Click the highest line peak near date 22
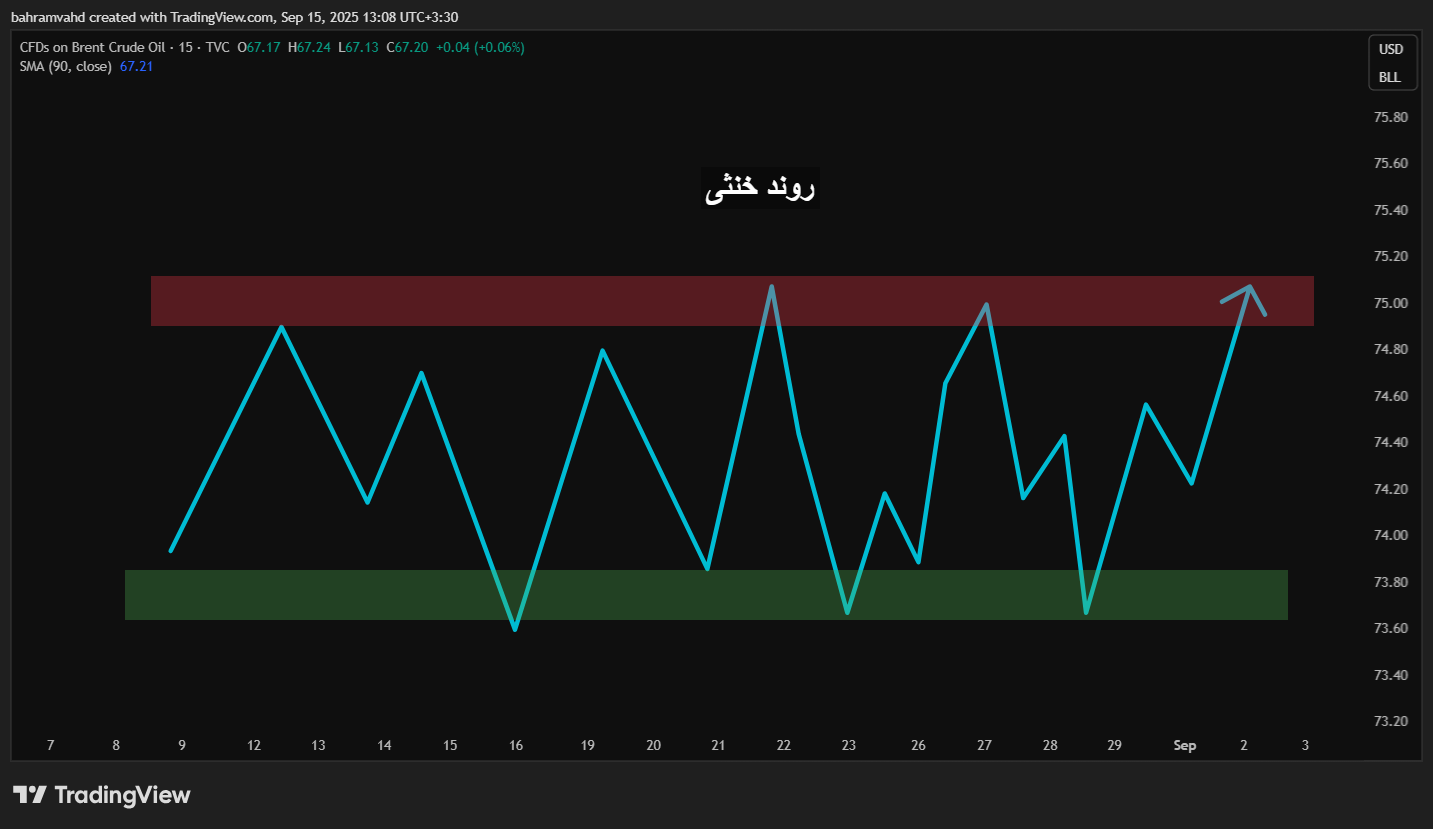1433x829 pixels. coord(771,287)
